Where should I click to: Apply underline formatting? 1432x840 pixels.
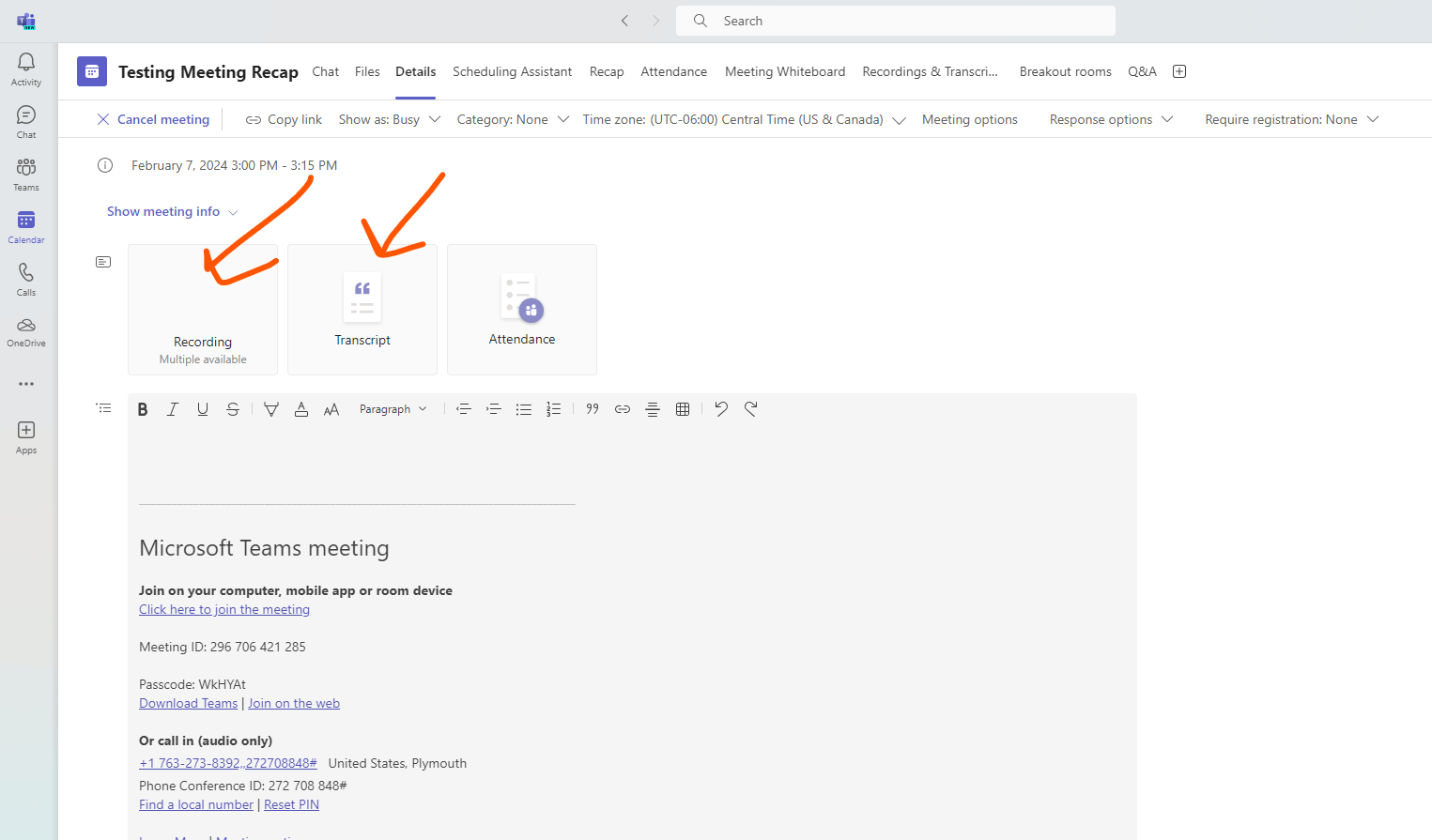[x=203, y=408]
